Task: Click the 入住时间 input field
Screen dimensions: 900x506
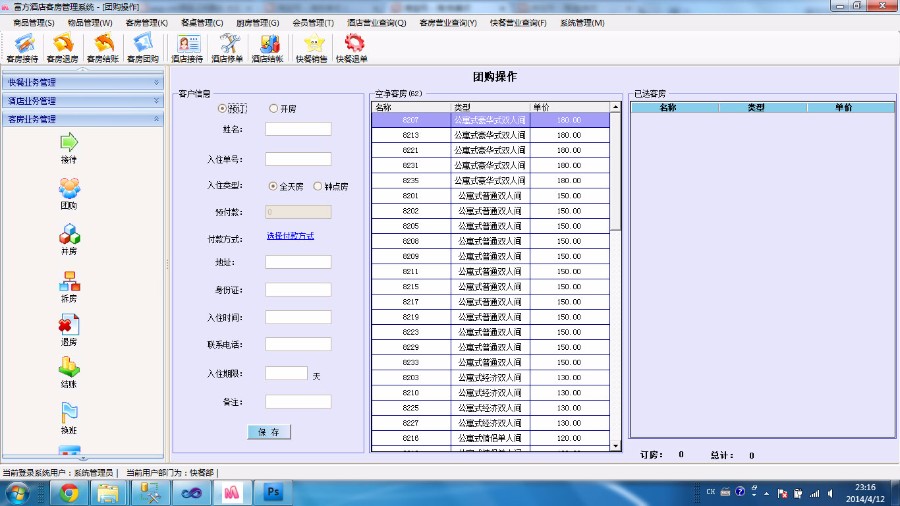Action: coord(298,317)
